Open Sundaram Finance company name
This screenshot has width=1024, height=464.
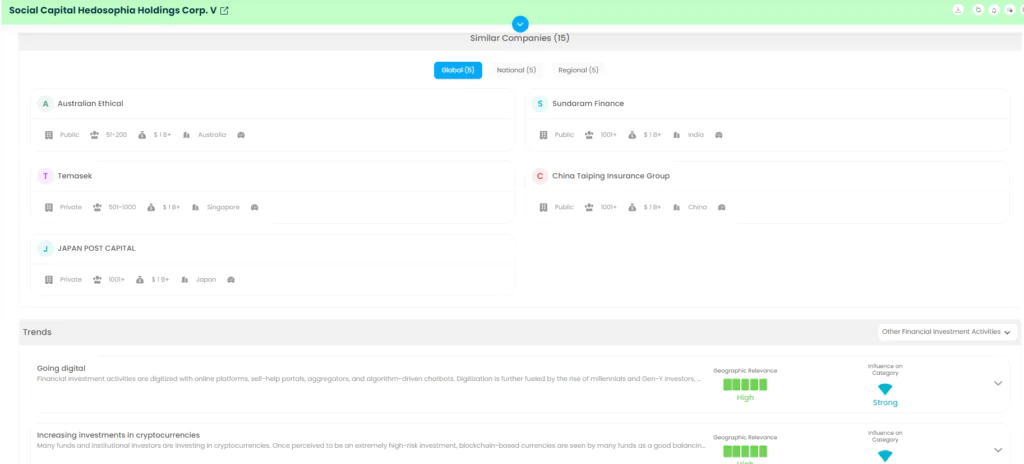click(588, 103)
